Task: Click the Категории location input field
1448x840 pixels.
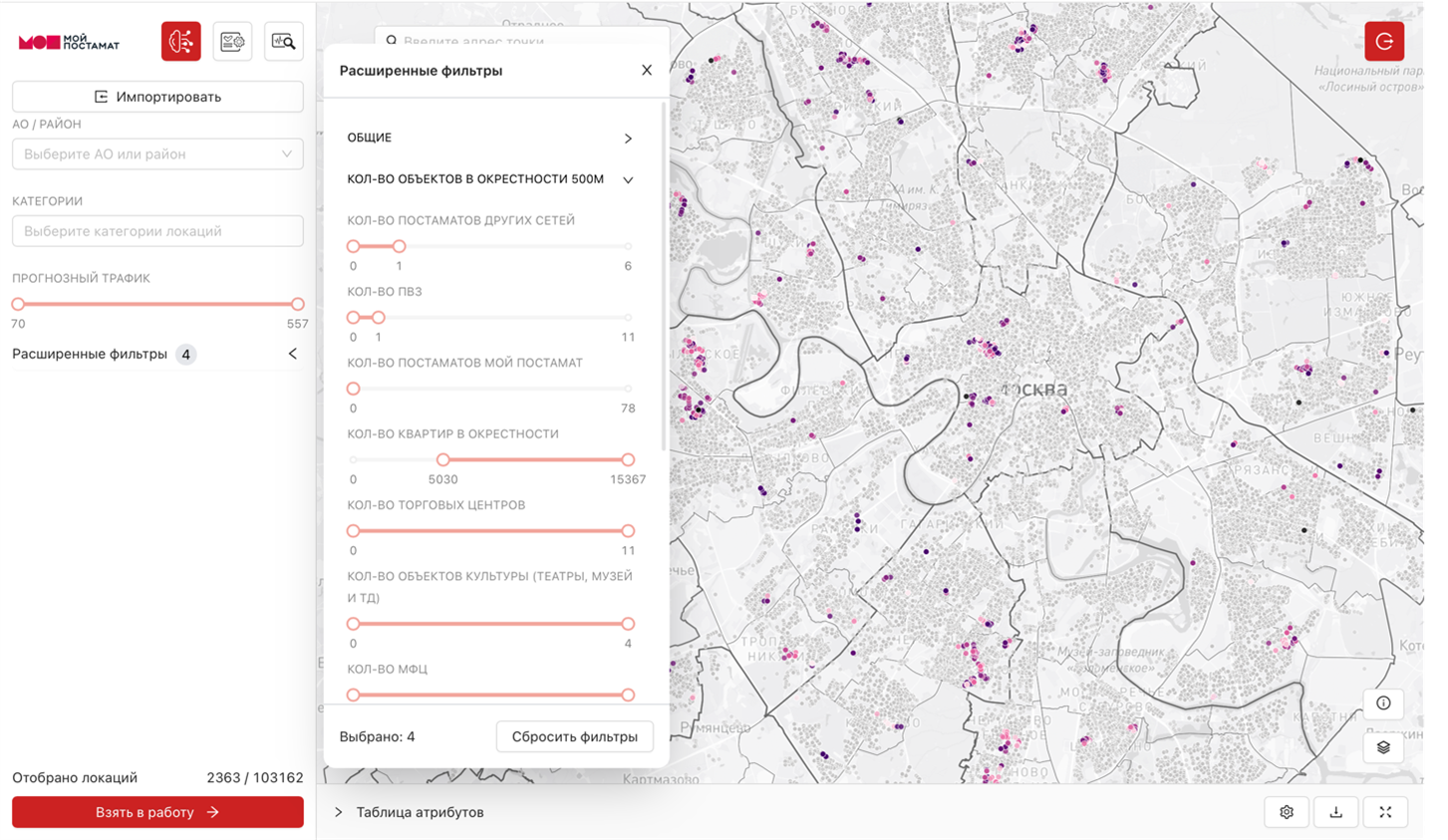Action: [157, 231]
